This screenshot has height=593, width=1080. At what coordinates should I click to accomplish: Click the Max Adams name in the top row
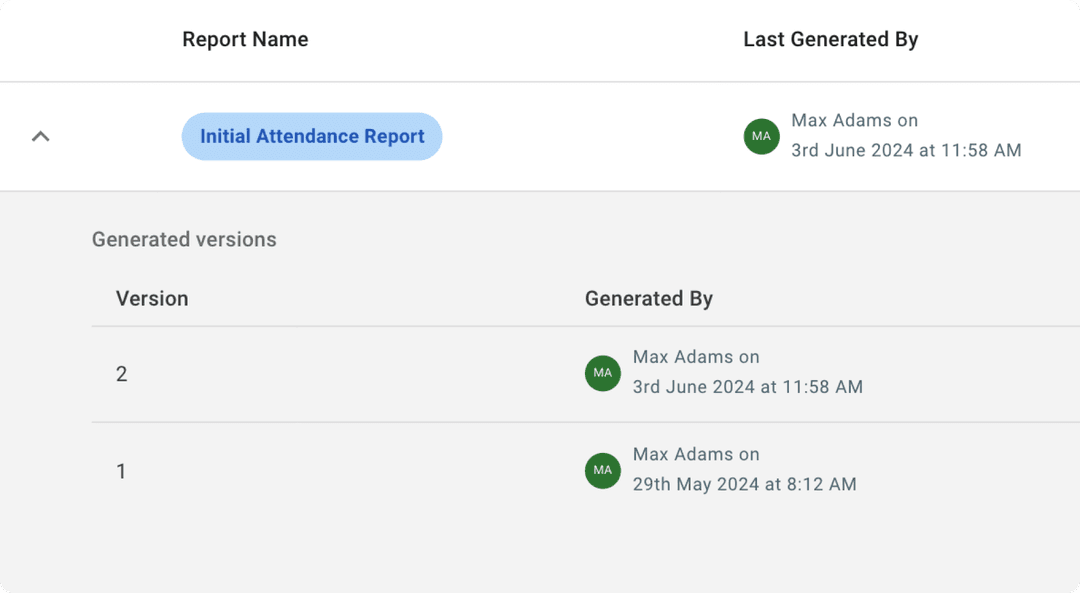[841, 120]
